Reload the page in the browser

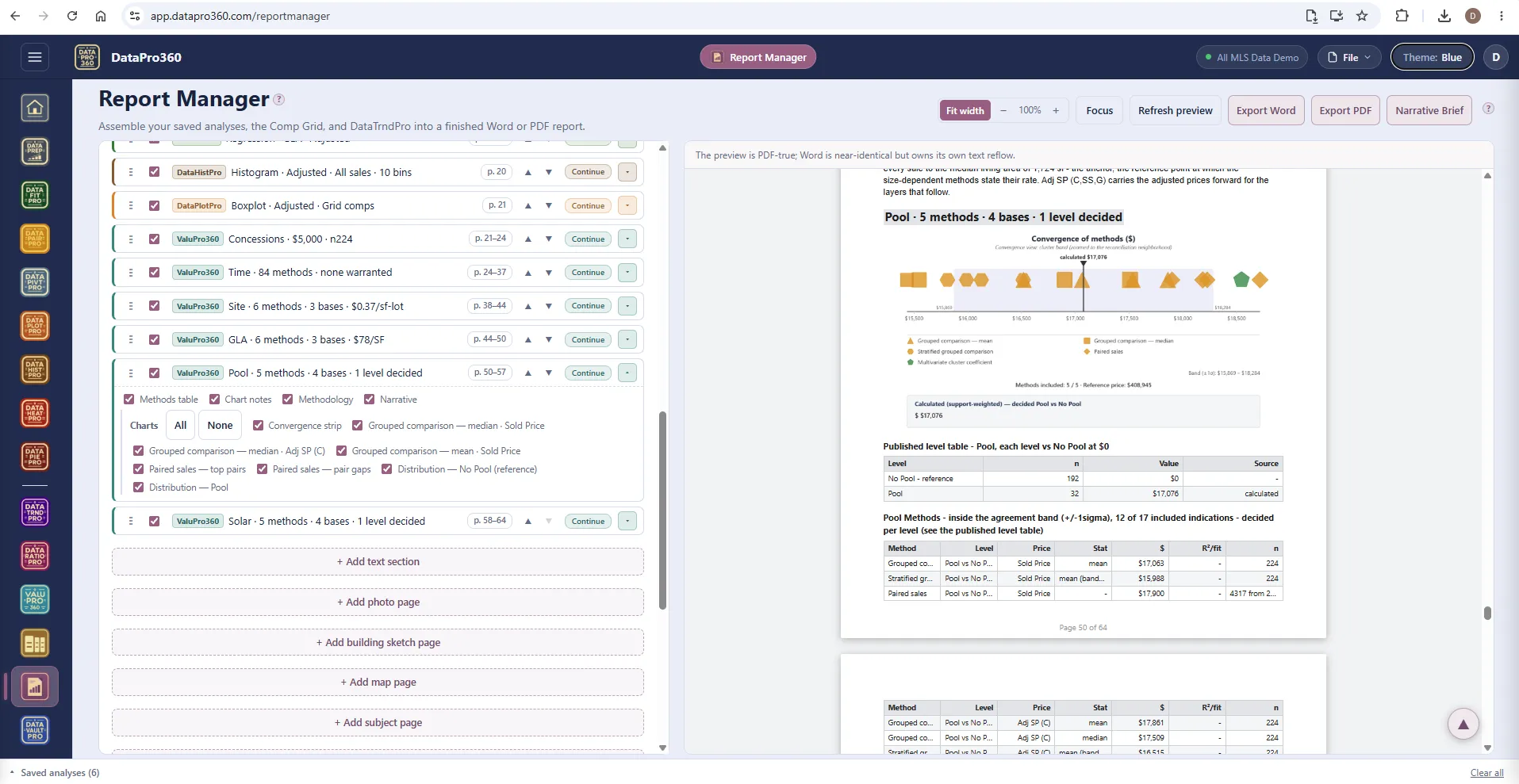(72, 16)
